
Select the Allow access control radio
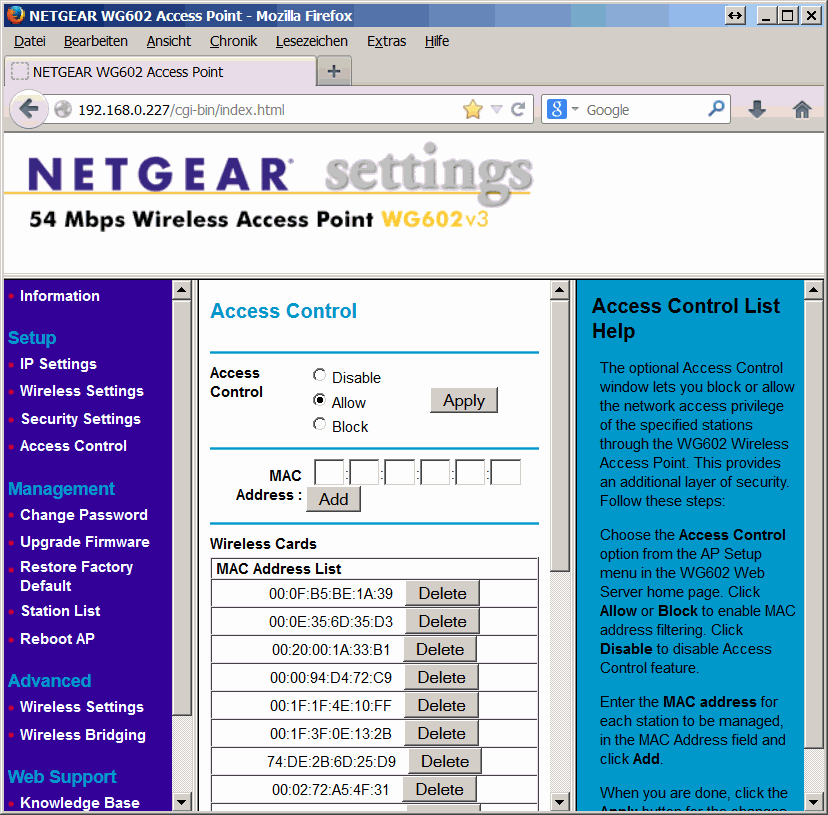(320, 401)
